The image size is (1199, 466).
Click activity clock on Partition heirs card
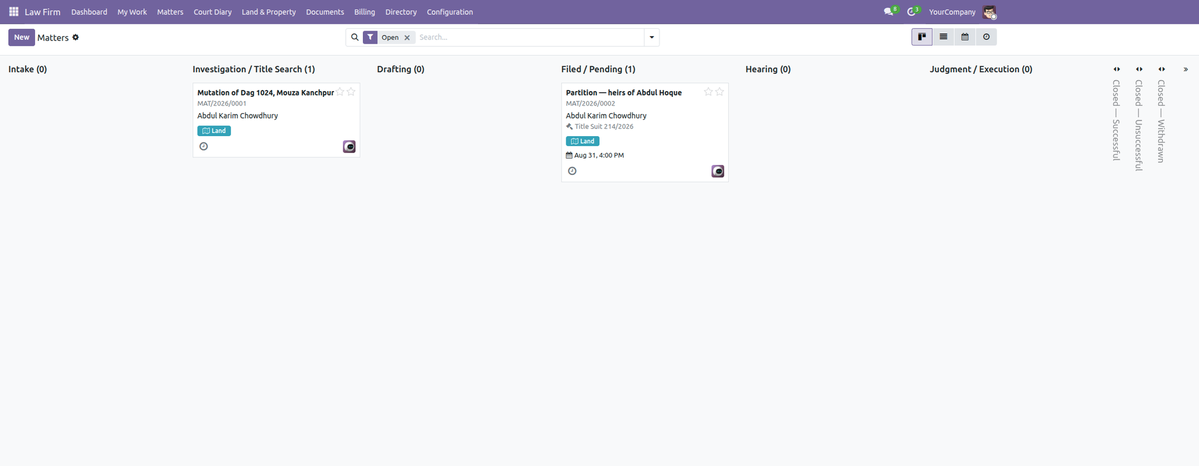click(572, 171)
